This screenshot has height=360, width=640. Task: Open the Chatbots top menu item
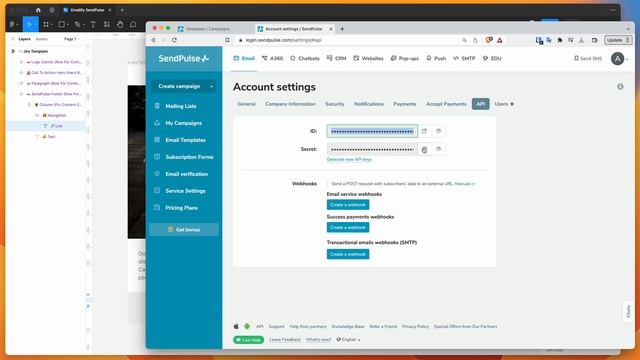[x=304, y=59]
